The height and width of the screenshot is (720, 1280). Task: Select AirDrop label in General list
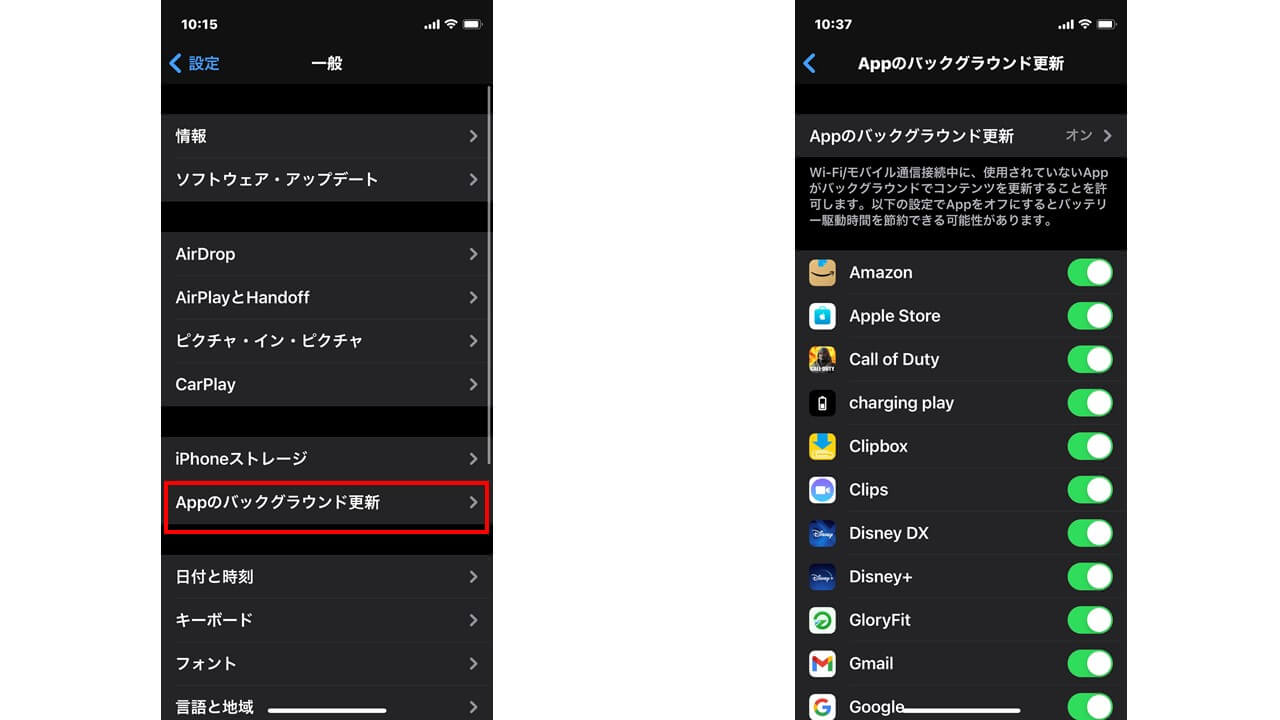[205, 254]
